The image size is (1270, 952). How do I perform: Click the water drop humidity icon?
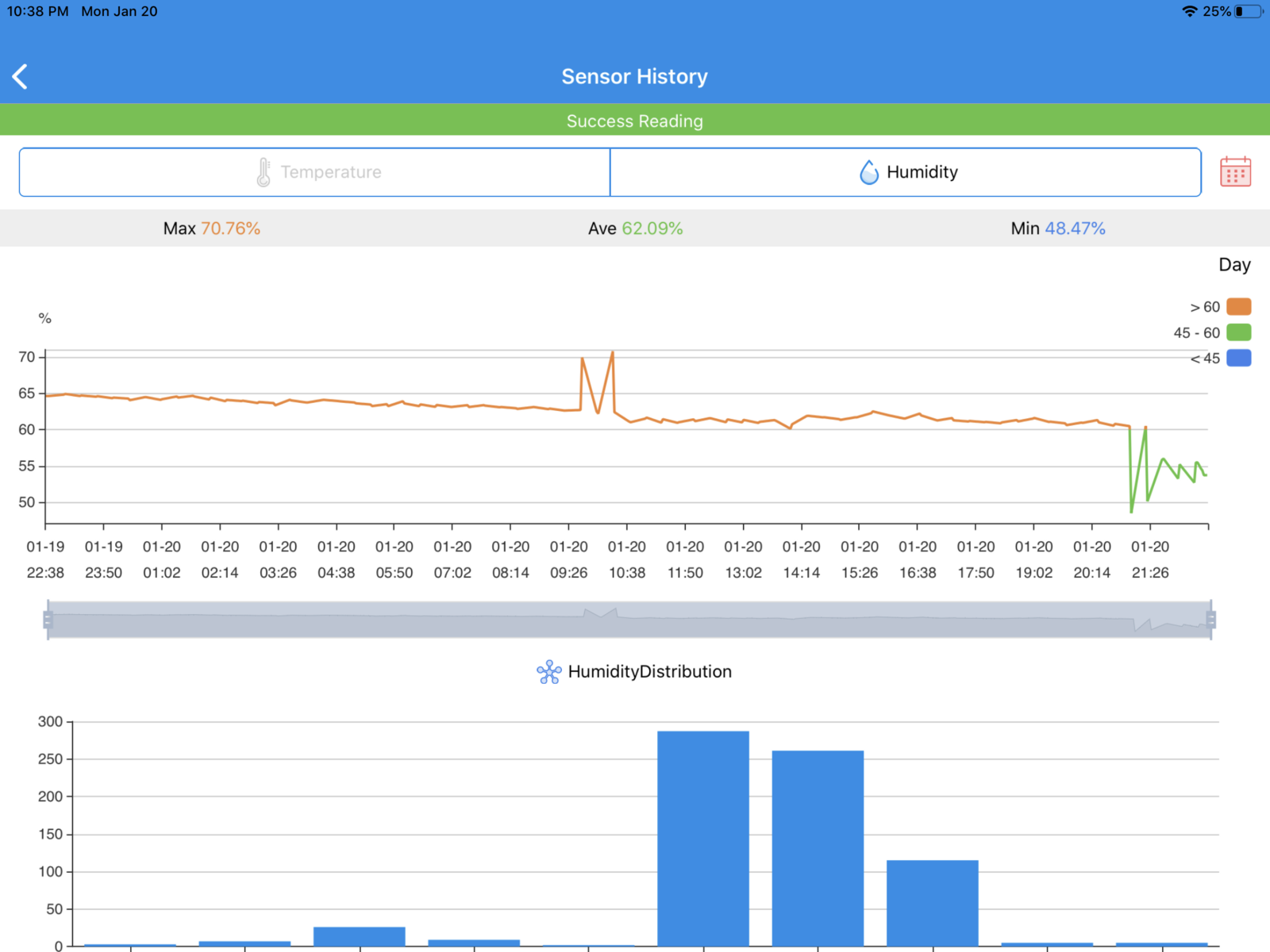click(x=869, y=172)
